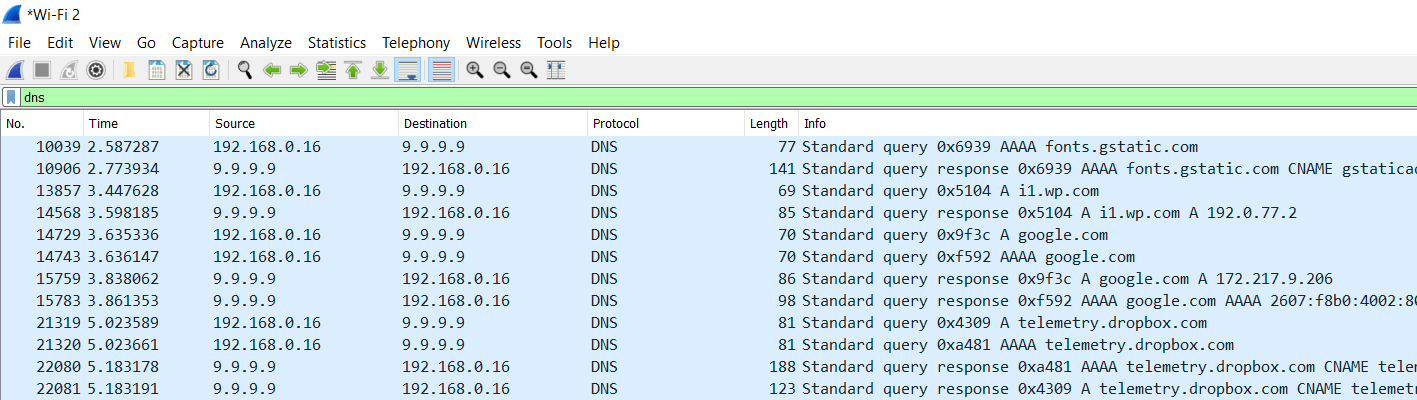Jump to the last packet icon

pos(380,70)
